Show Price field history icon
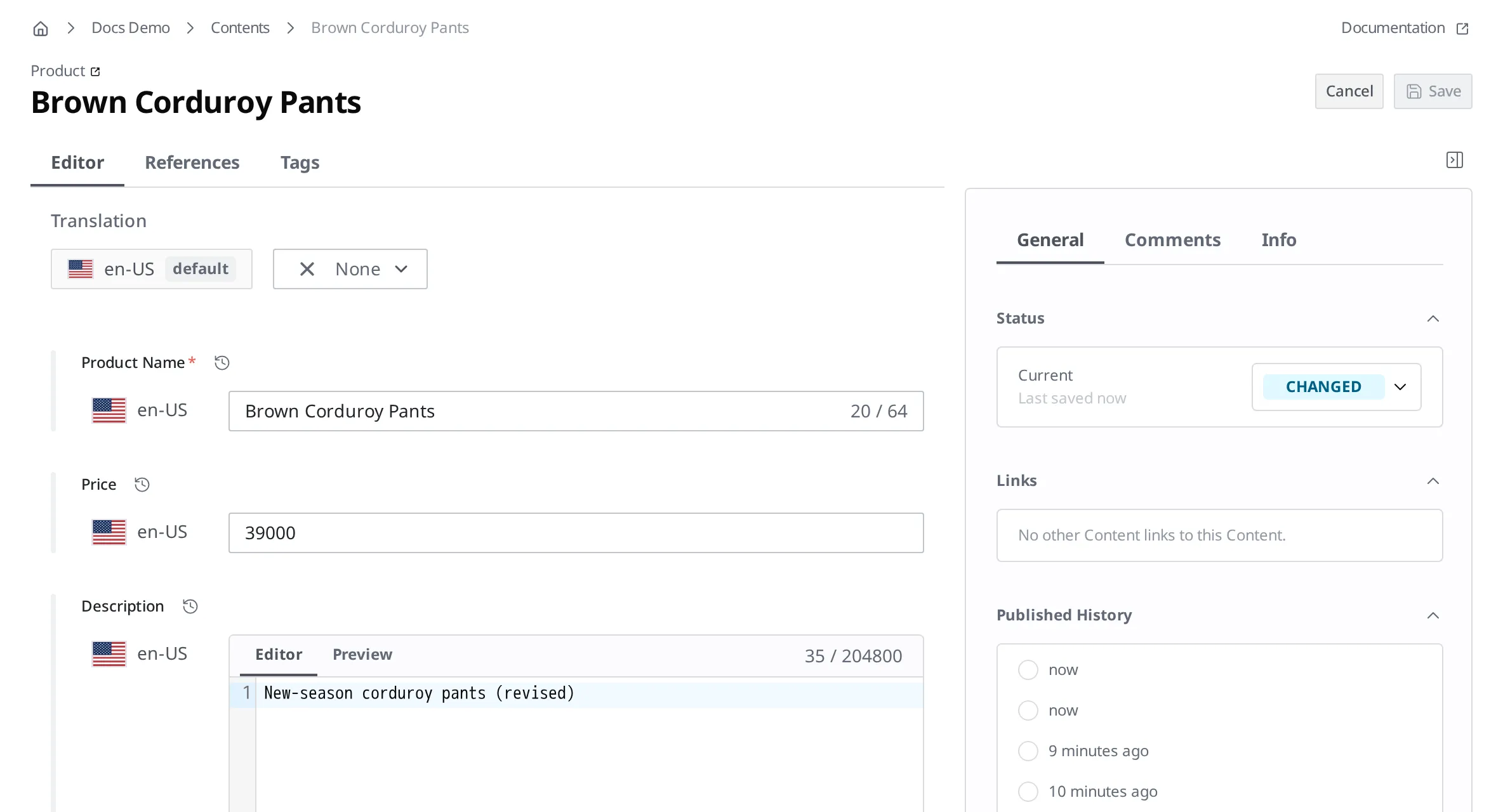Screen dimensions: 1503x812 coord(142,485)
